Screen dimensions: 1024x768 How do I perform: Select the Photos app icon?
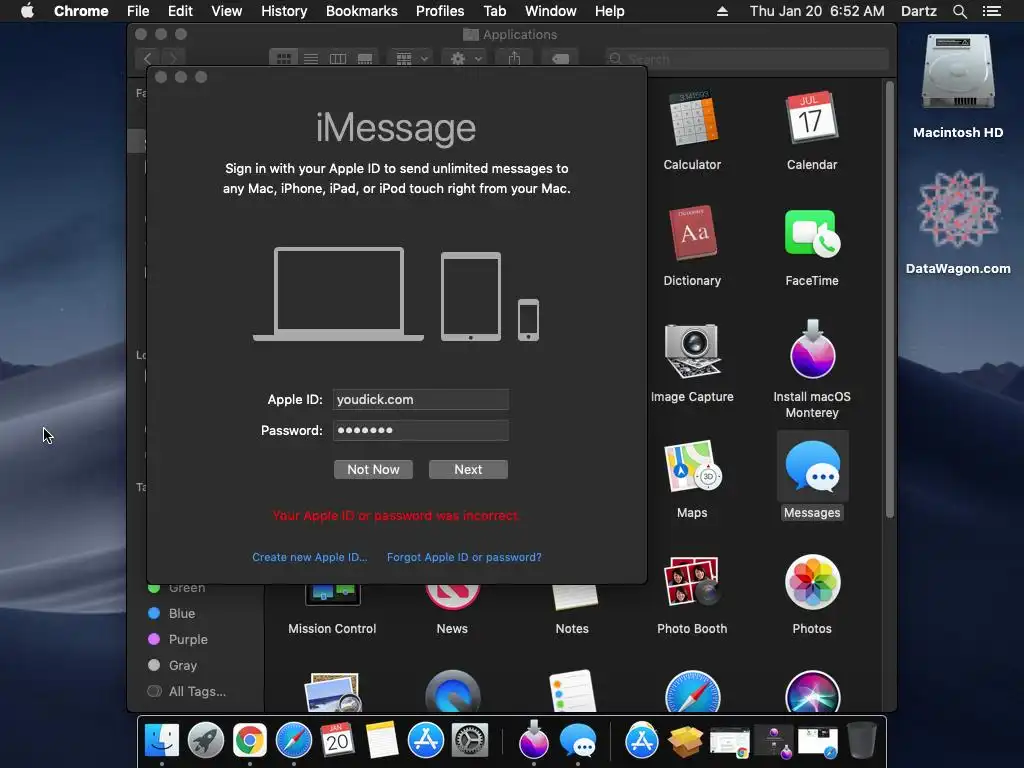(812, 581)
